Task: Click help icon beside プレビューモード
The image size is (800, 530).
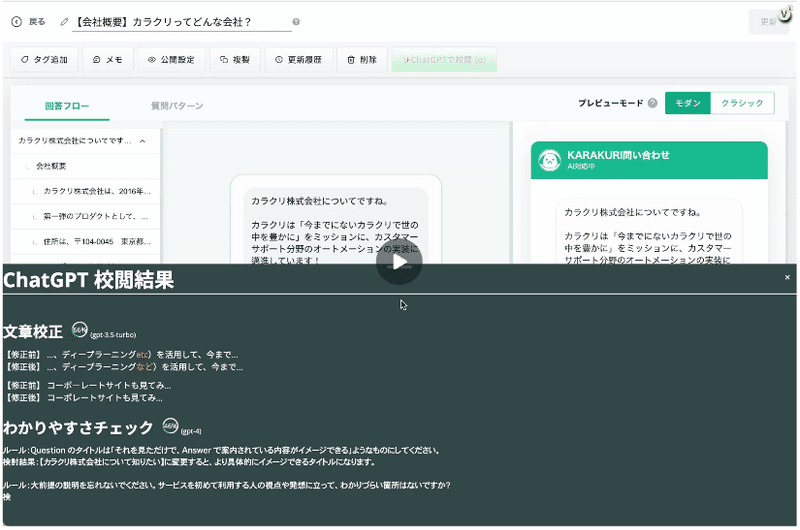Action: click(x=652, y=103)
